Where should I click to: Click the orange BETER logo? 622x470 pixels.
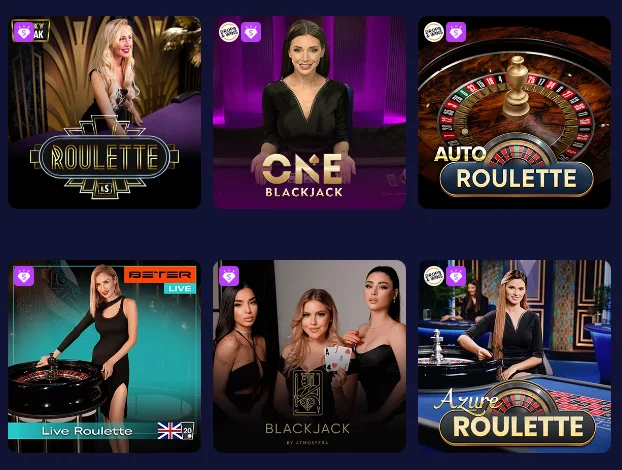coord(160,275)
